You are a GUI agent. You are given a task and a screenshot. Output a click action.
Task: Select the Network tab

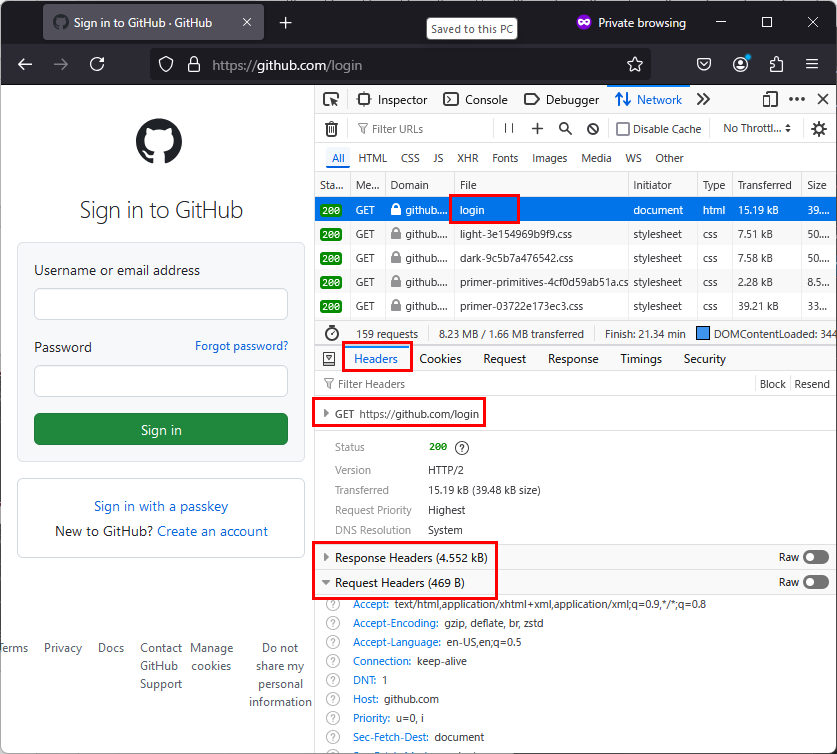point(649,99)
